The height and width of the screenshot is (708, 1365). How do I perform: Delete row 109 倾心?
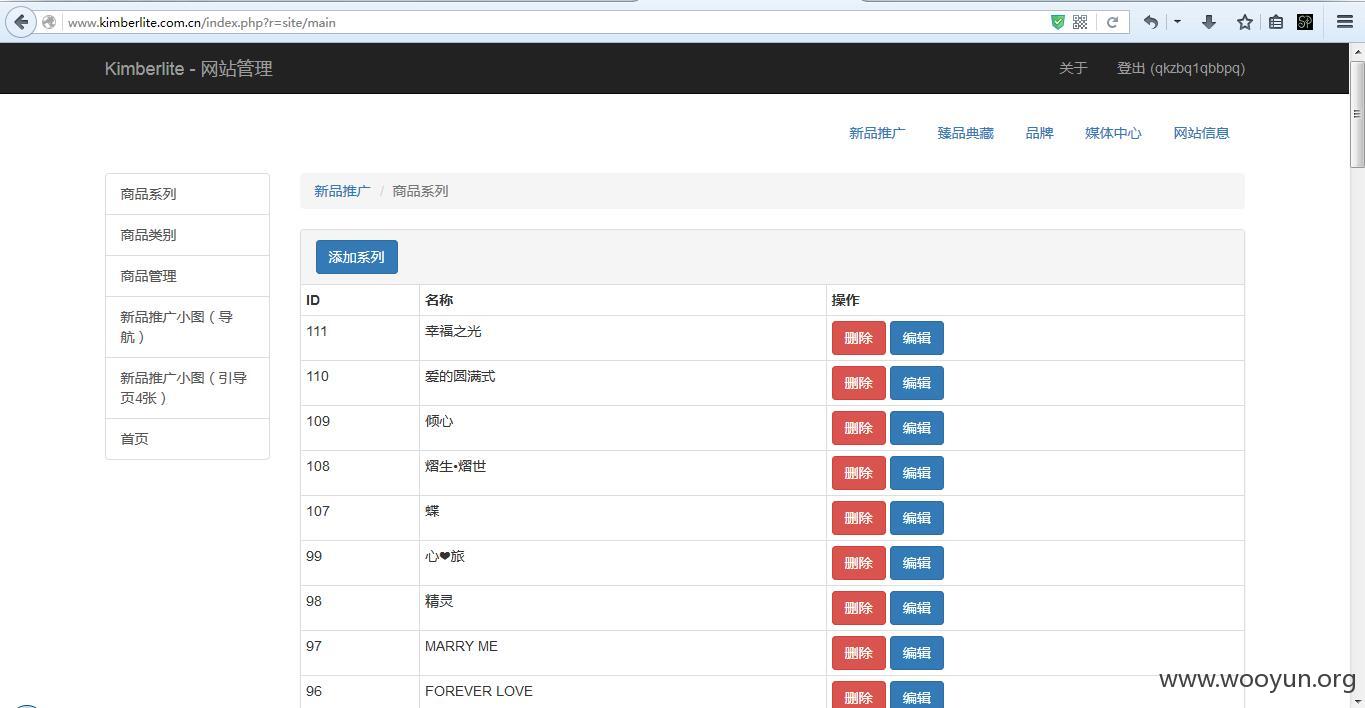859,428
